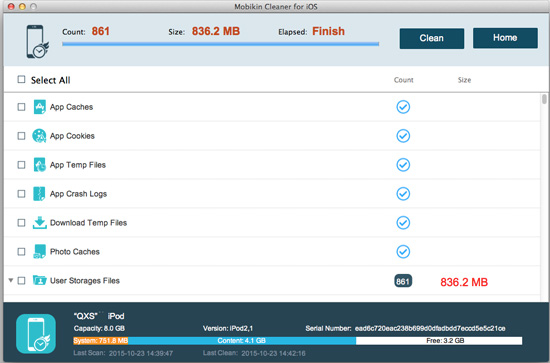Click the vertical scrollbar thumb of the list
The image size is (550, 363).
point(544,99)
